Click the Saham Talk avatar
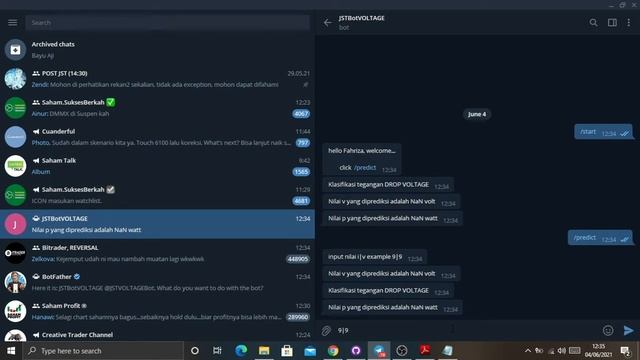 (x=15, y=166)
